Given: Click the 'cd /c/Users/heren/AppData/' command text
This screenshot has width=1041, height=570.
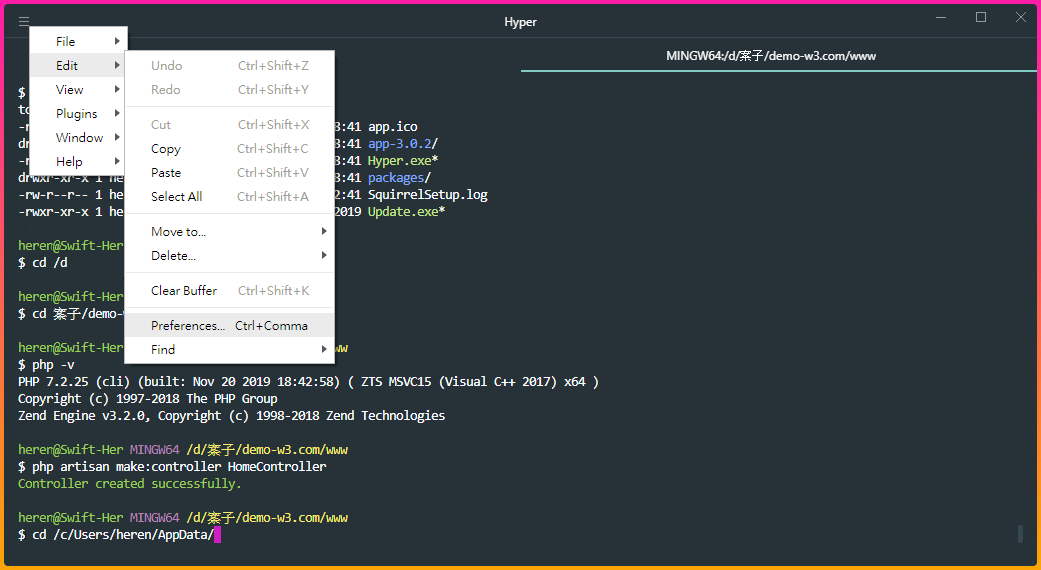Looking at the screenshot, I should click(x=123, y=535).
